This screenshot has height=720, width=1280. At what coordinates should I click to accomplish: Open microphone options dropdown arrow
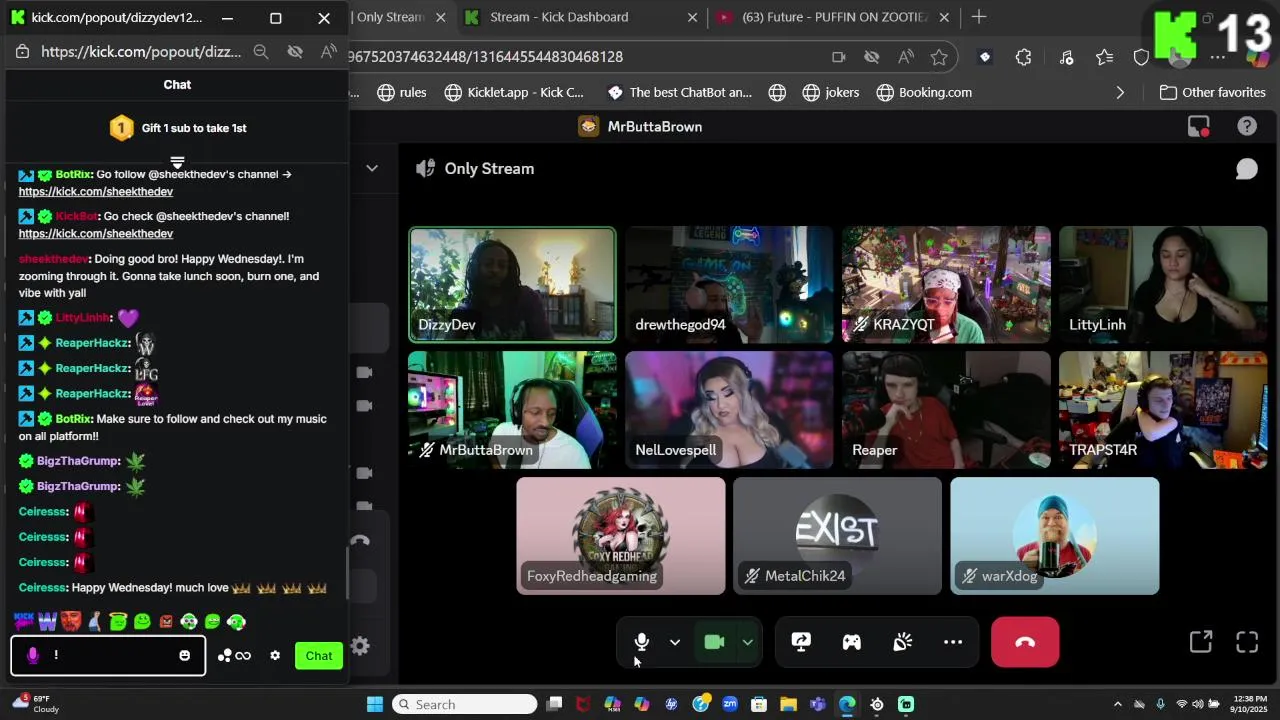[675, 642]
